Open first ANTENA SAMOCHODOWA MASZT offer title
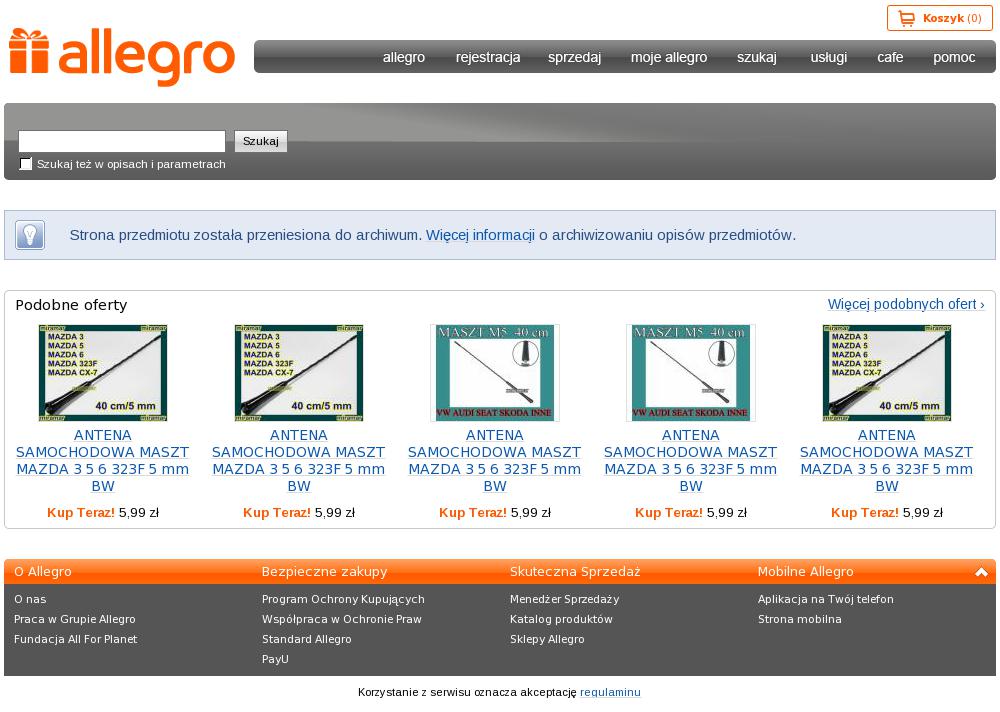 [103, 461]
